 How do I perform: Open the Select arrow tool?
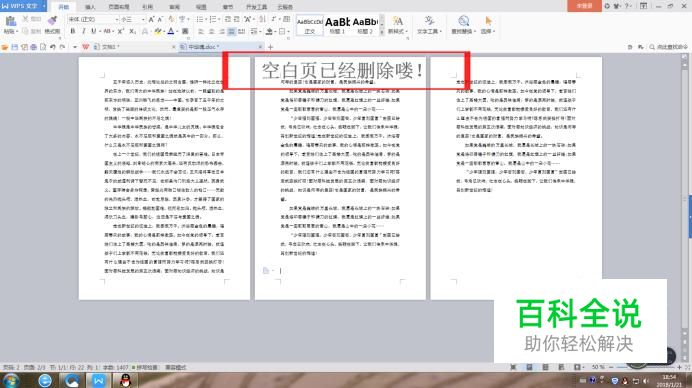click(x=488, y=25)
